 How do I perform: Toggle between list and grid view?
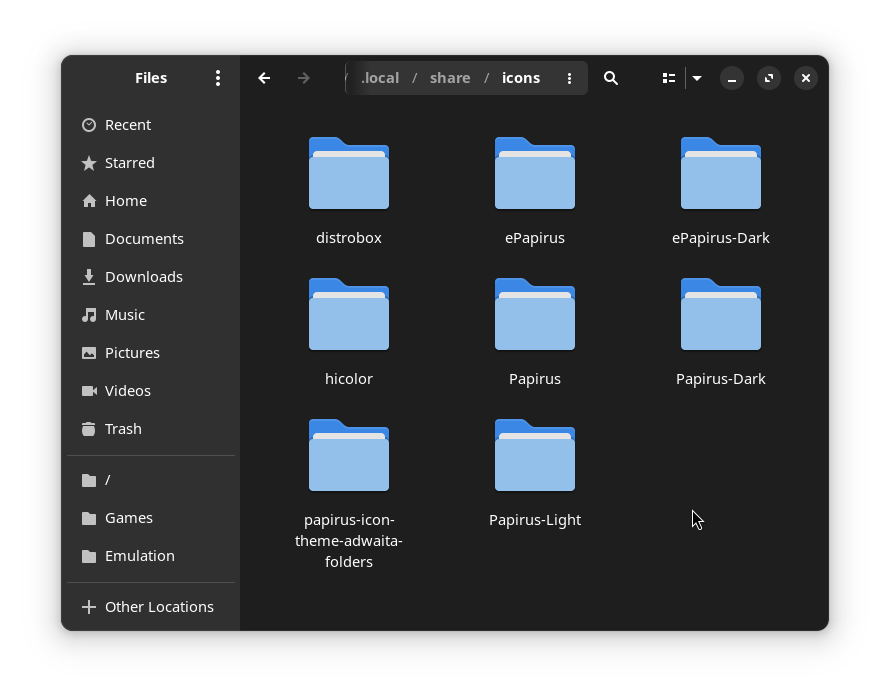[669, 78]
